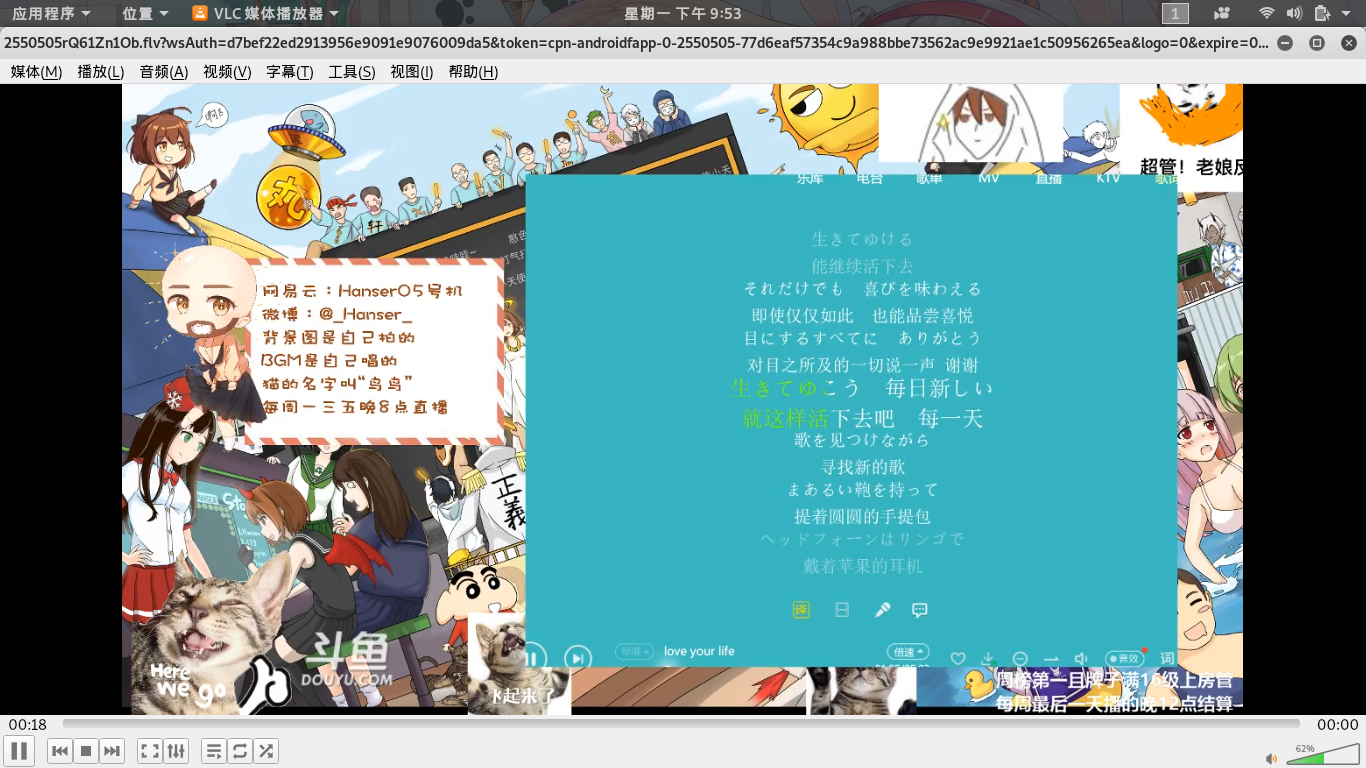Close the VLC window
The image size is (1366, 768).
coord(1348,43)
